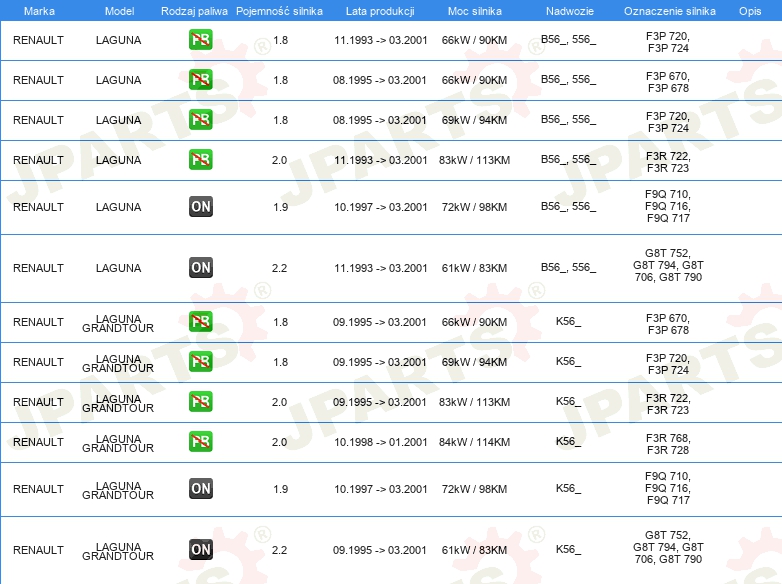The width and height of the screenshot is (782, 584).
Task: Click '10.1998 -> 01.2001' production dates
Action: click(381, 442)
